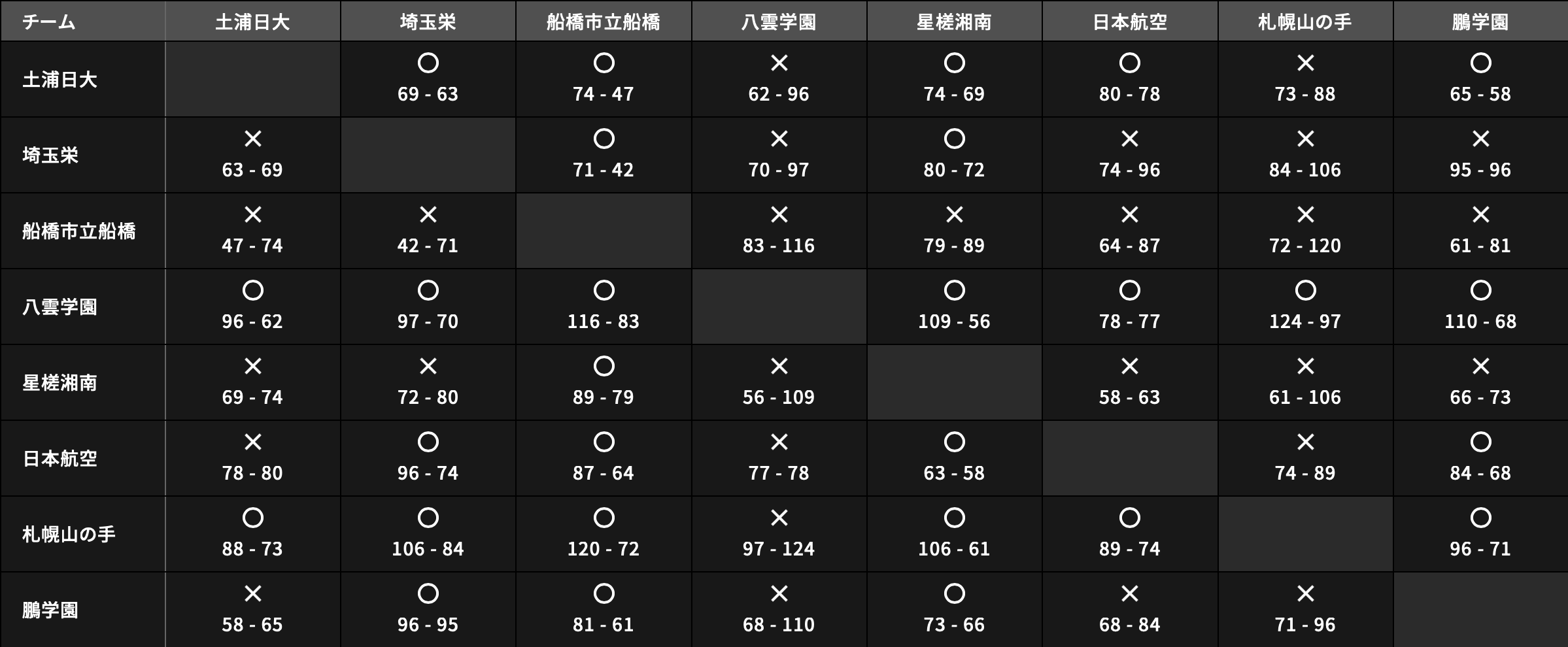Viewport: 1568px width, 647px height.
Task: Click the チーム header cell
Action: click(49, 22)
